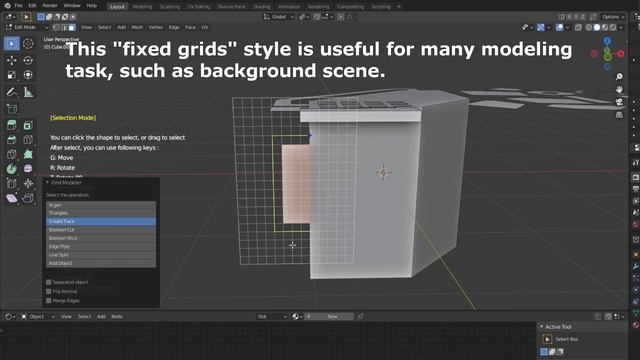The height and width of the screenshot is (360, 640).
Task: Select the Rip Region tool
Action: (28, 198)
